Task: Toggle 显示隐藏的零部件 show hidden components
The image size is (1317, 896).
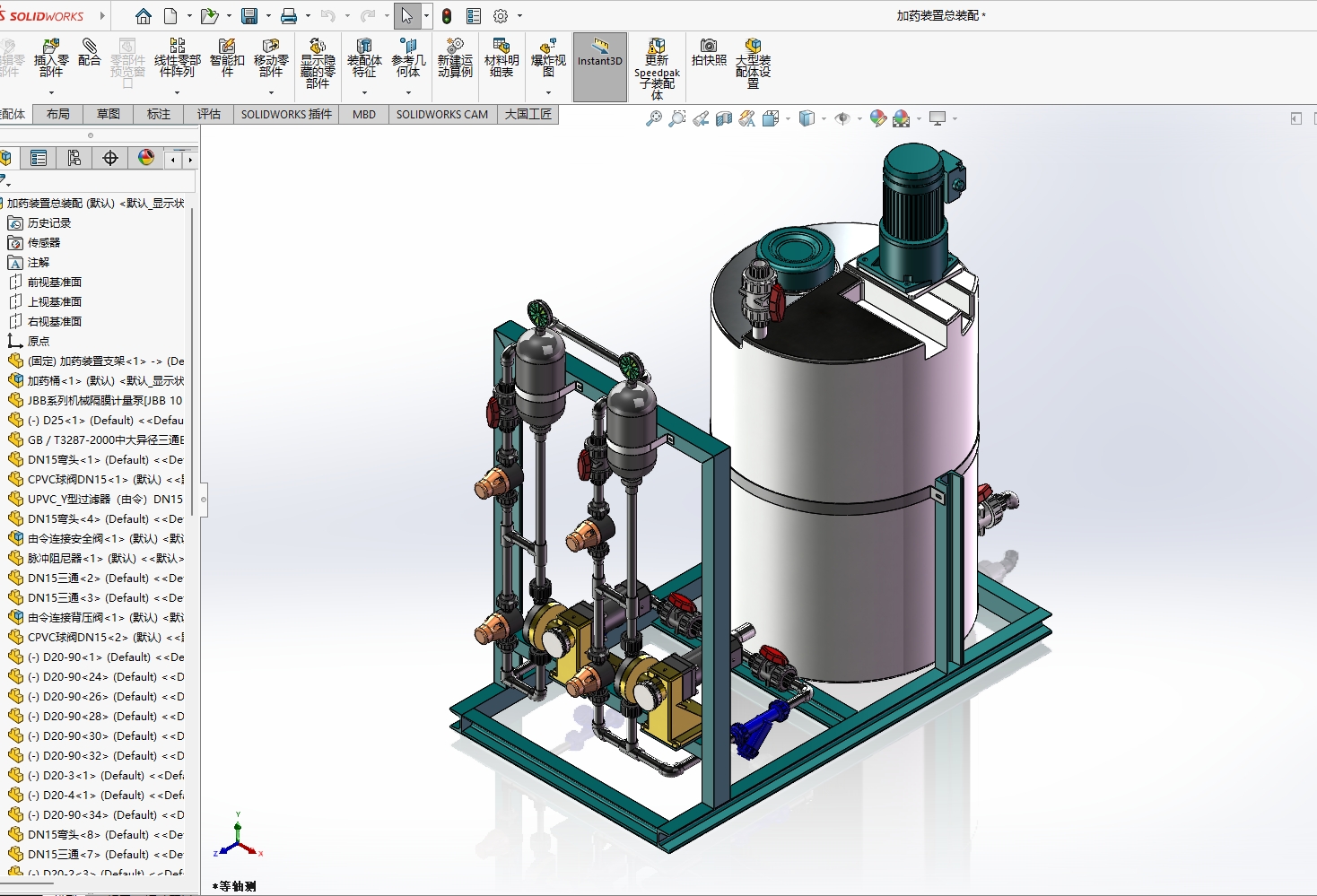Action: point(318,63)
